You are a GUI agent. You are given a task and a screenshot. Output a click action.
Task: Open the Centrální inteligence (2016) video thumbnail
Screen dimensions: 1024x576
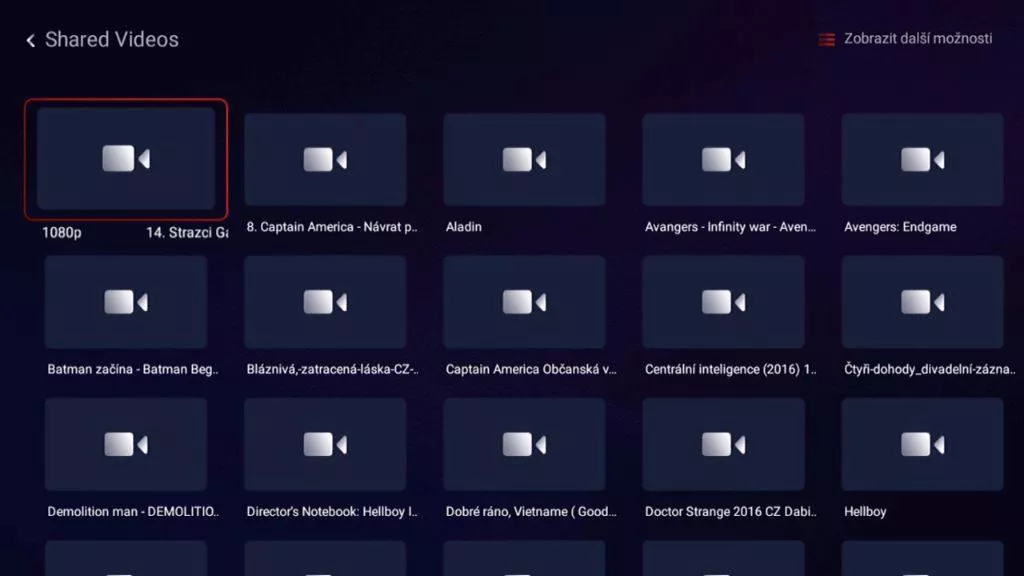tap(724, 302)
